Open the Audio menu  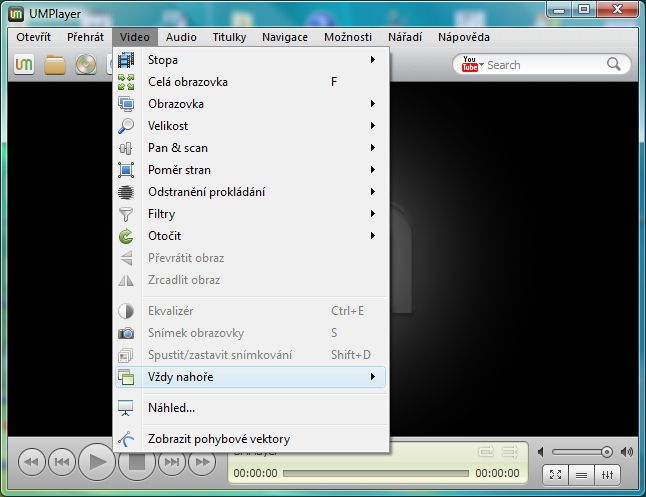[181, 37]
